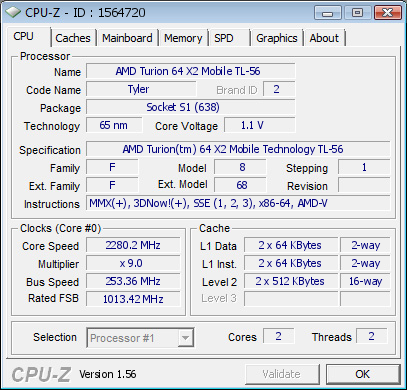Click the Level 2 cache size field
The width and height of the screenshot is (407, 390).
(291, 281)
